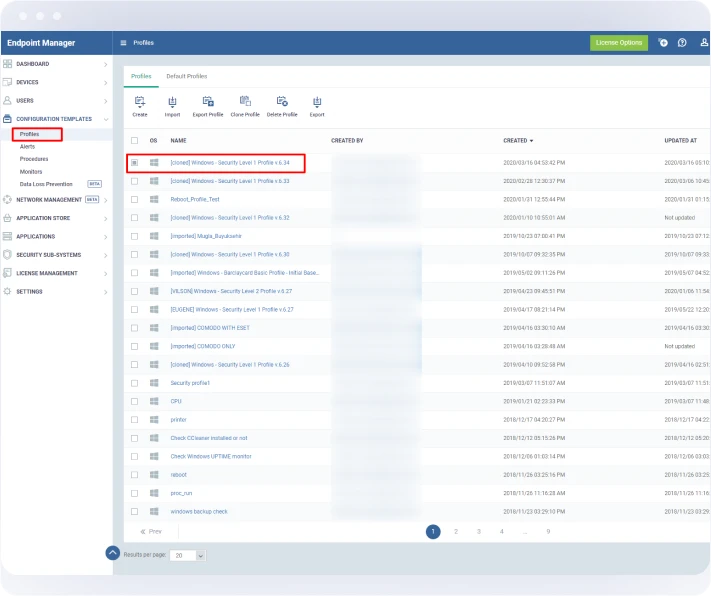
Task: Toggle the hamburger menu icon beside Profiles
Action: pos(123,43)
